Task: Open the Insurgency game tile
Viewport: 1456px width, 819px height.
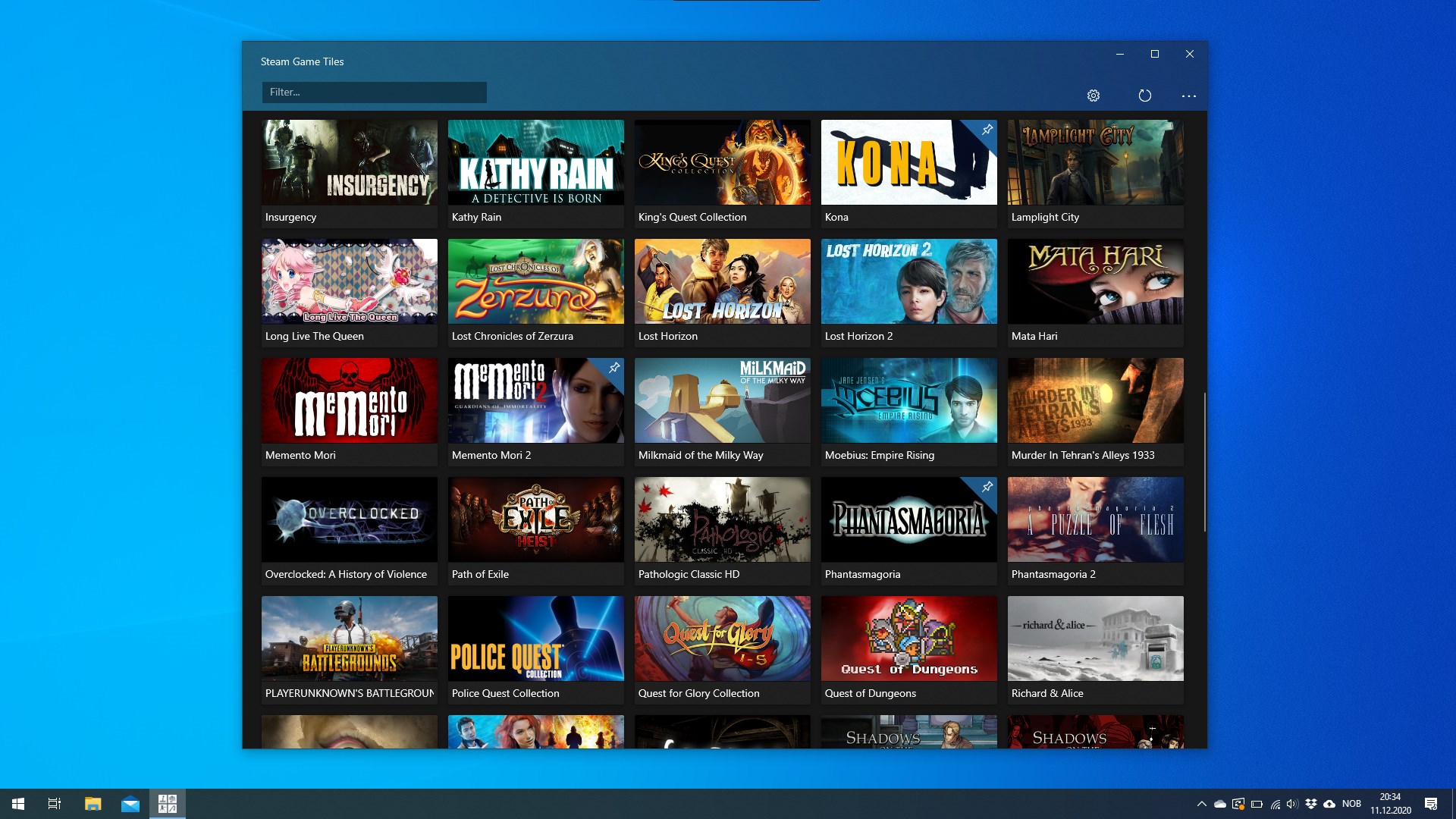Action: (x=349, y=162)
